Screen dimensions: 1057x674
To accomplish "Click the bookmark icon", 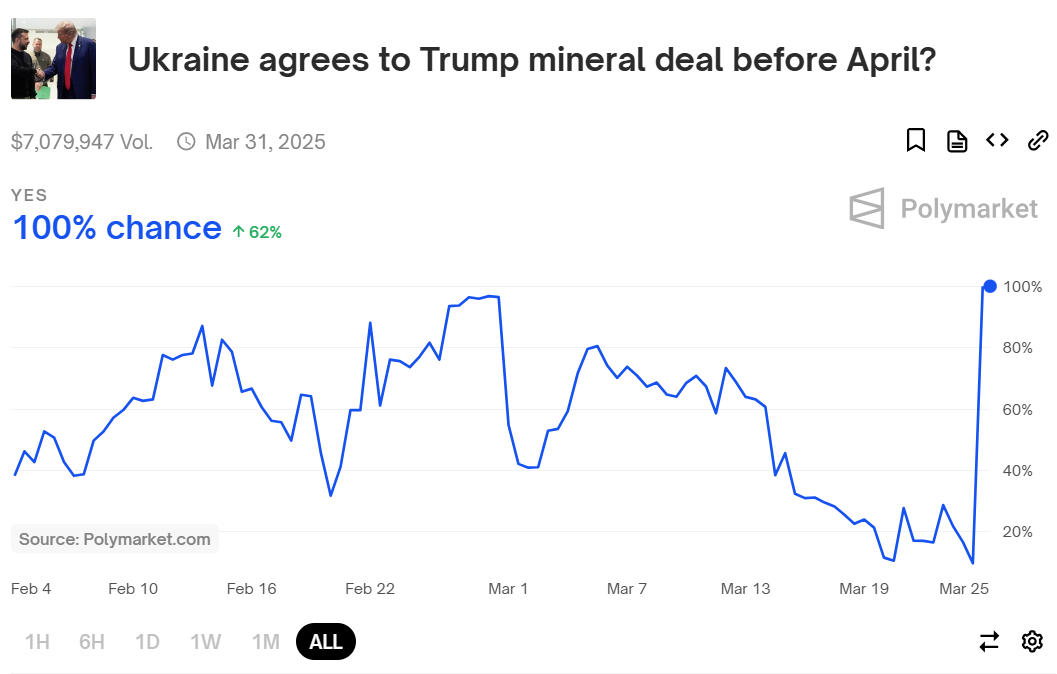I will click(916, 140).
